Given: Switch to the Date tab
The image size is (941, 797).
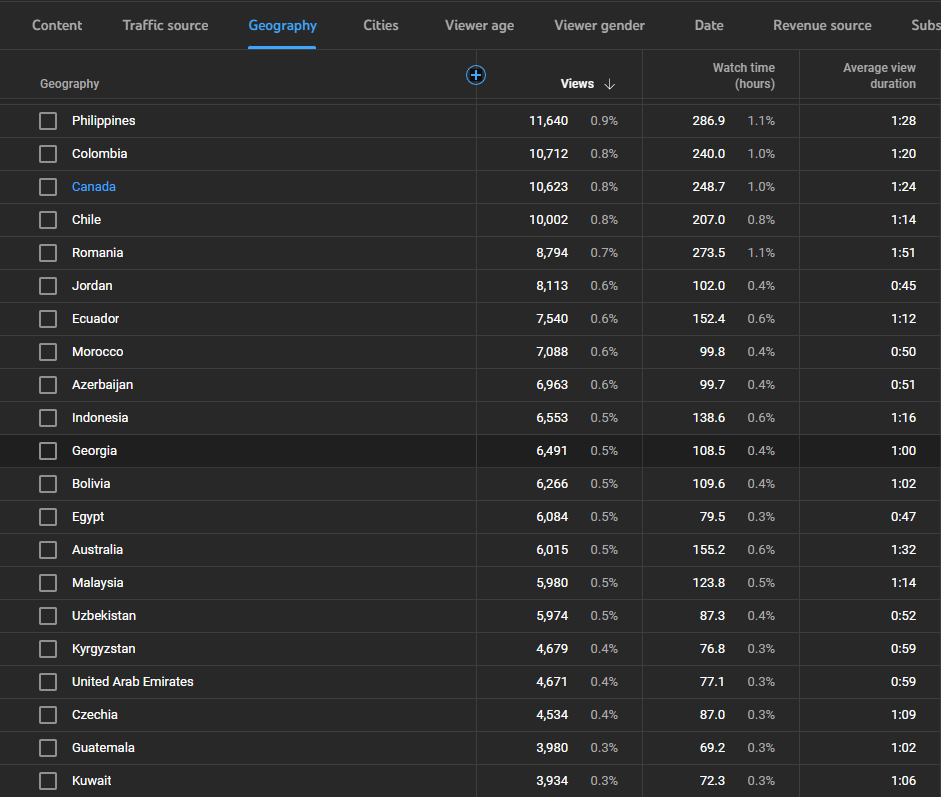Looking at the screenshot, I should coord(709,25).
